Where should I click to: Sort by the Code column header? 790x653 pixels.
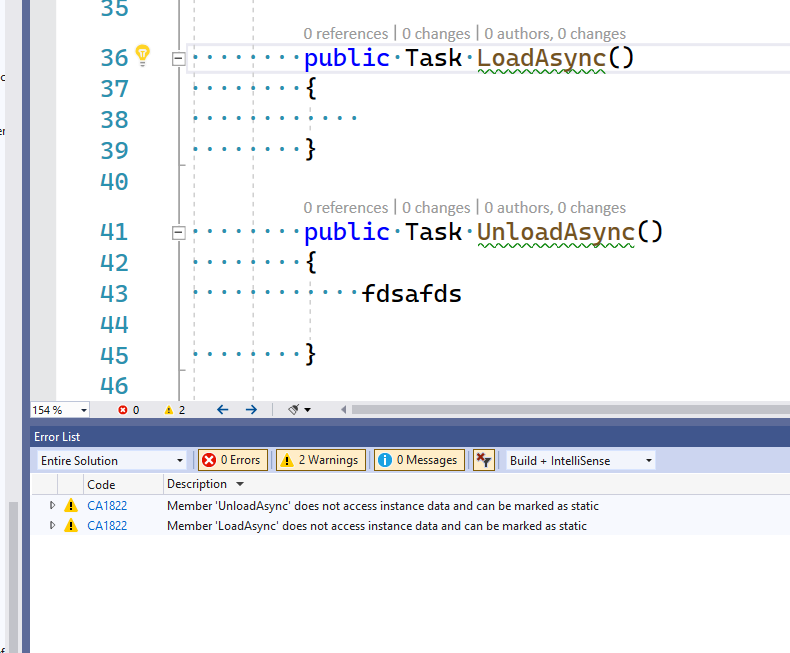(101, 485)
